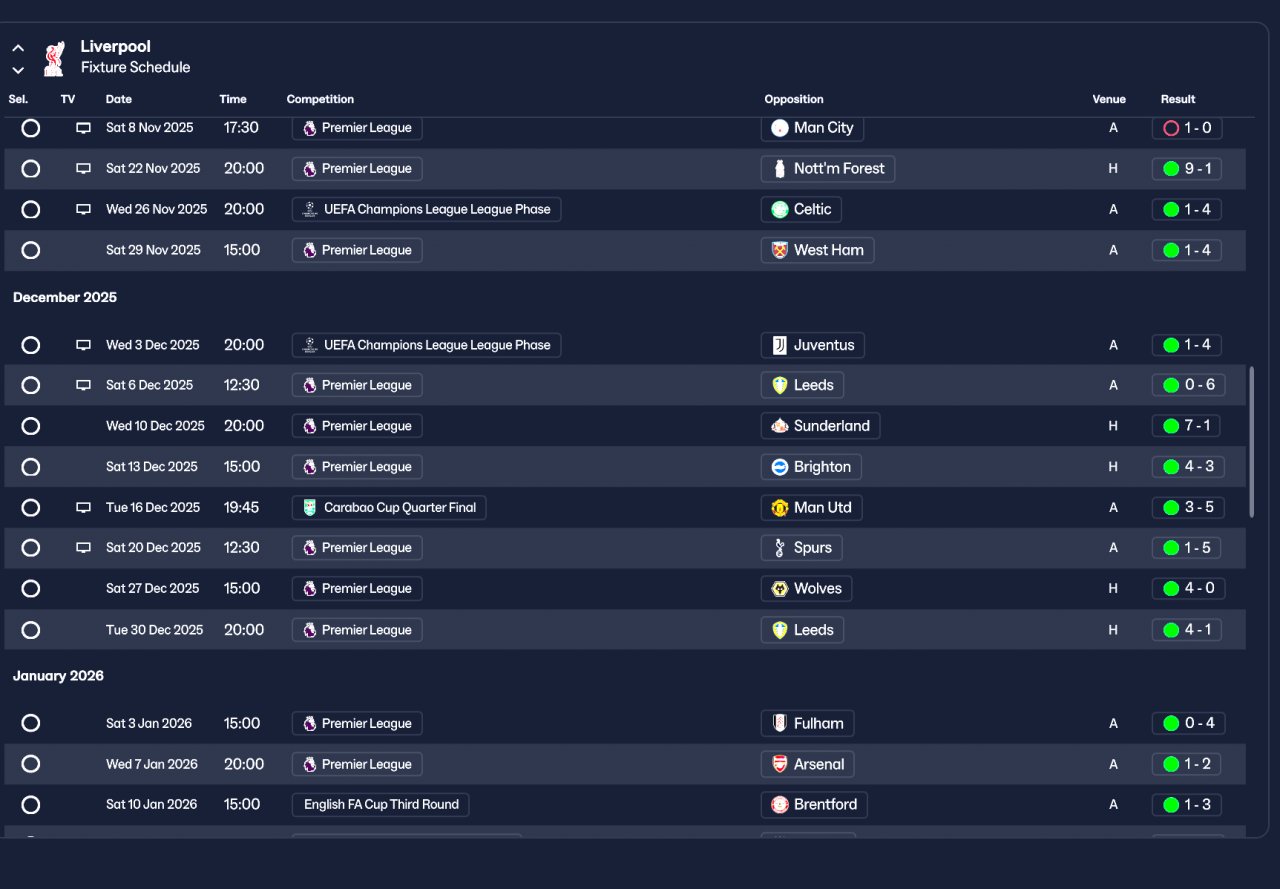Select the Nott'm Forest fixture radio button
Image resolution: width=1280 pixels, height=889 pixels.
tap(31, 169)
